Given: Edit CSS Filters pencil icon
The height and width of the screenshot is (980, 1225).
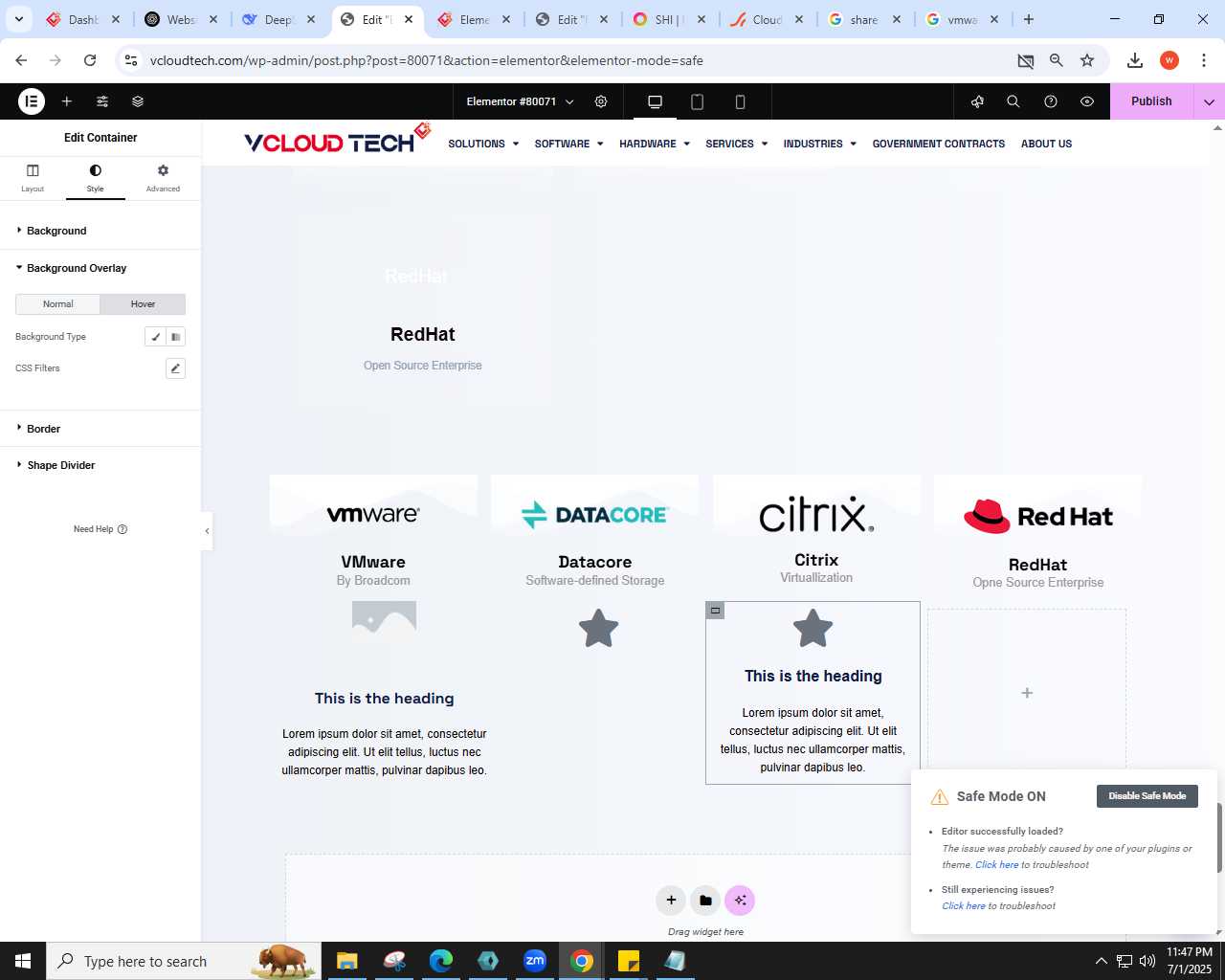Looking at the screenshot, I should pos(175,368).
